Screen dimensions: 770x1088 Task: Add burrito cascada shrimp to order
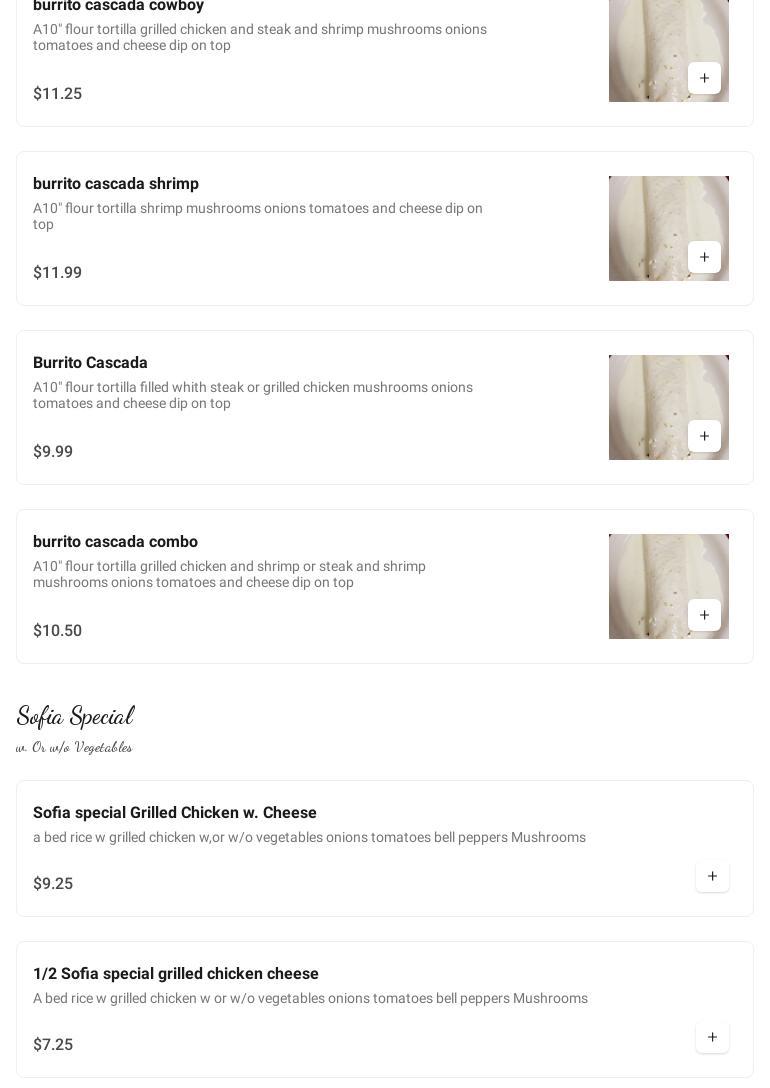click(704, 257)
